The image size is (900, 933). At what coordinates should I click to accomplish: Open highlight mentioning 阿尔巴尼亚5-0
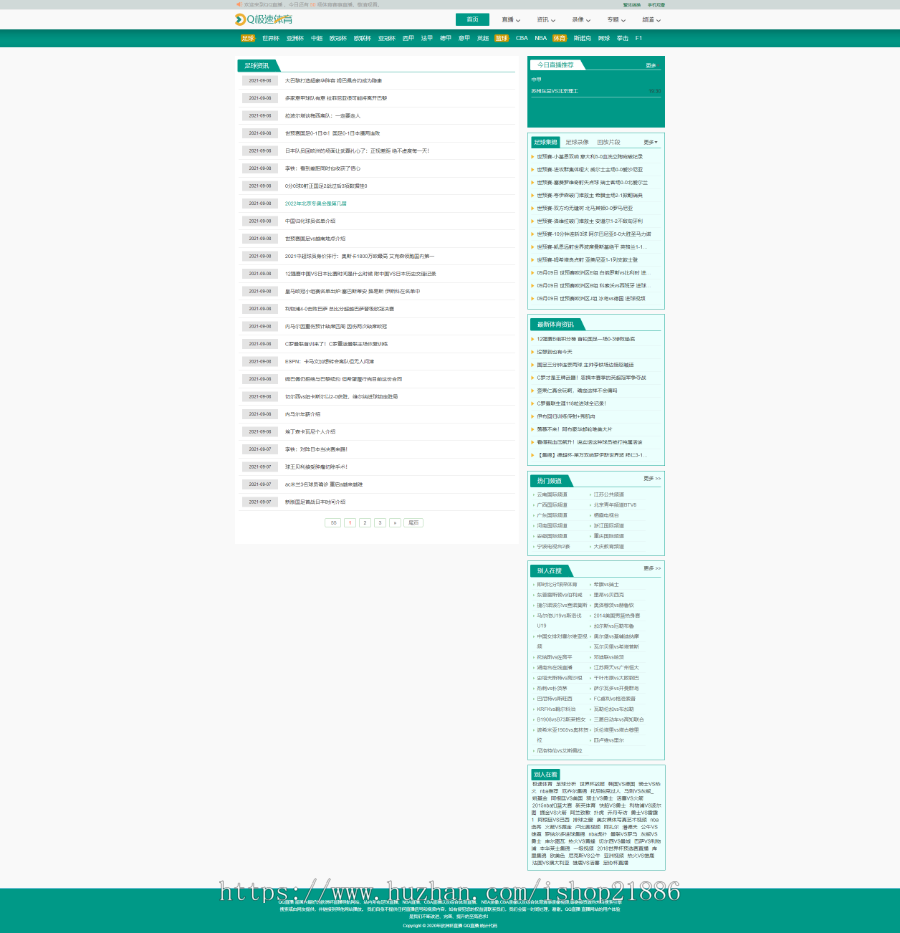(x=594, y=234)
